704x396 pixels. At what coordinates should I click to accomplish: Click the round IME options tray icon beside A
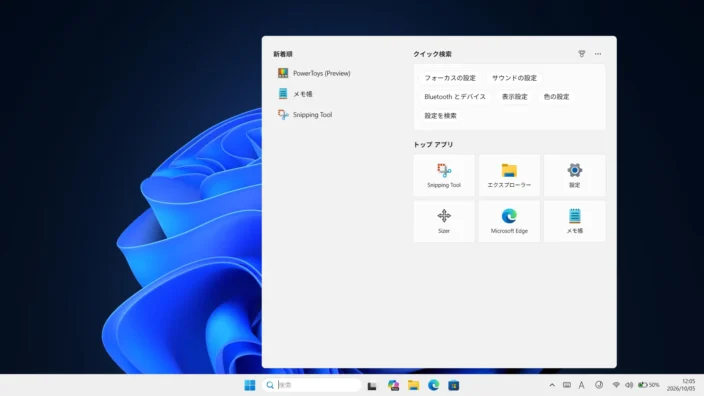(599, 385)
